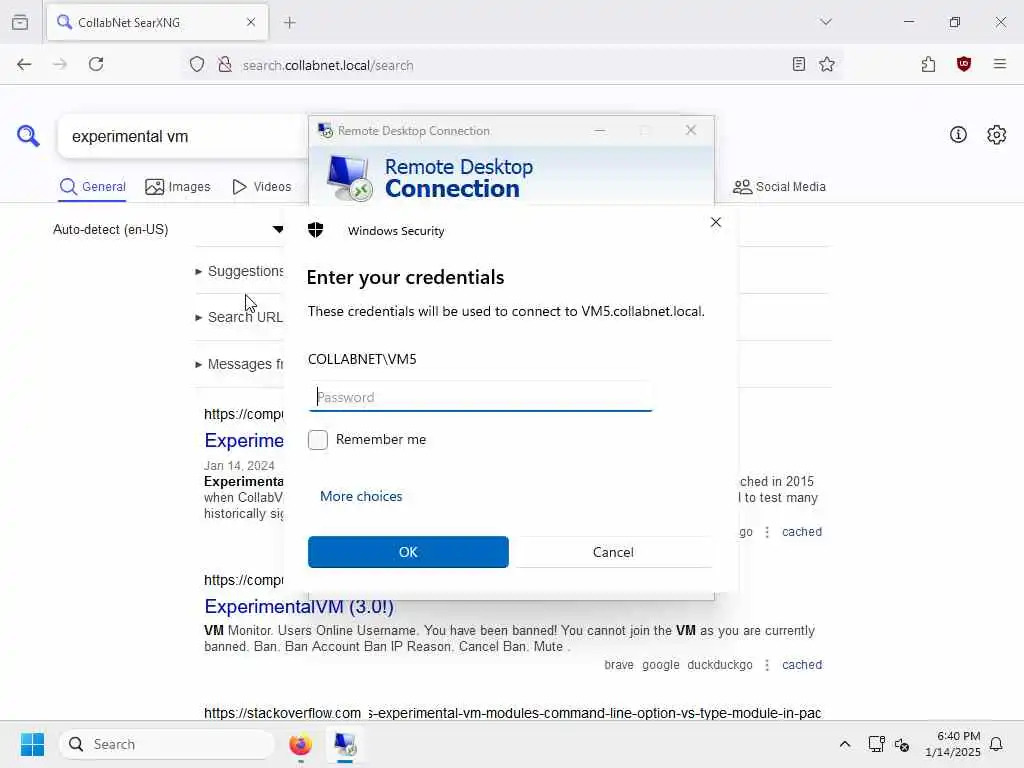Screen dimensions: 1024x768
Task: Open a new browser tab
Action: point(290,22)
